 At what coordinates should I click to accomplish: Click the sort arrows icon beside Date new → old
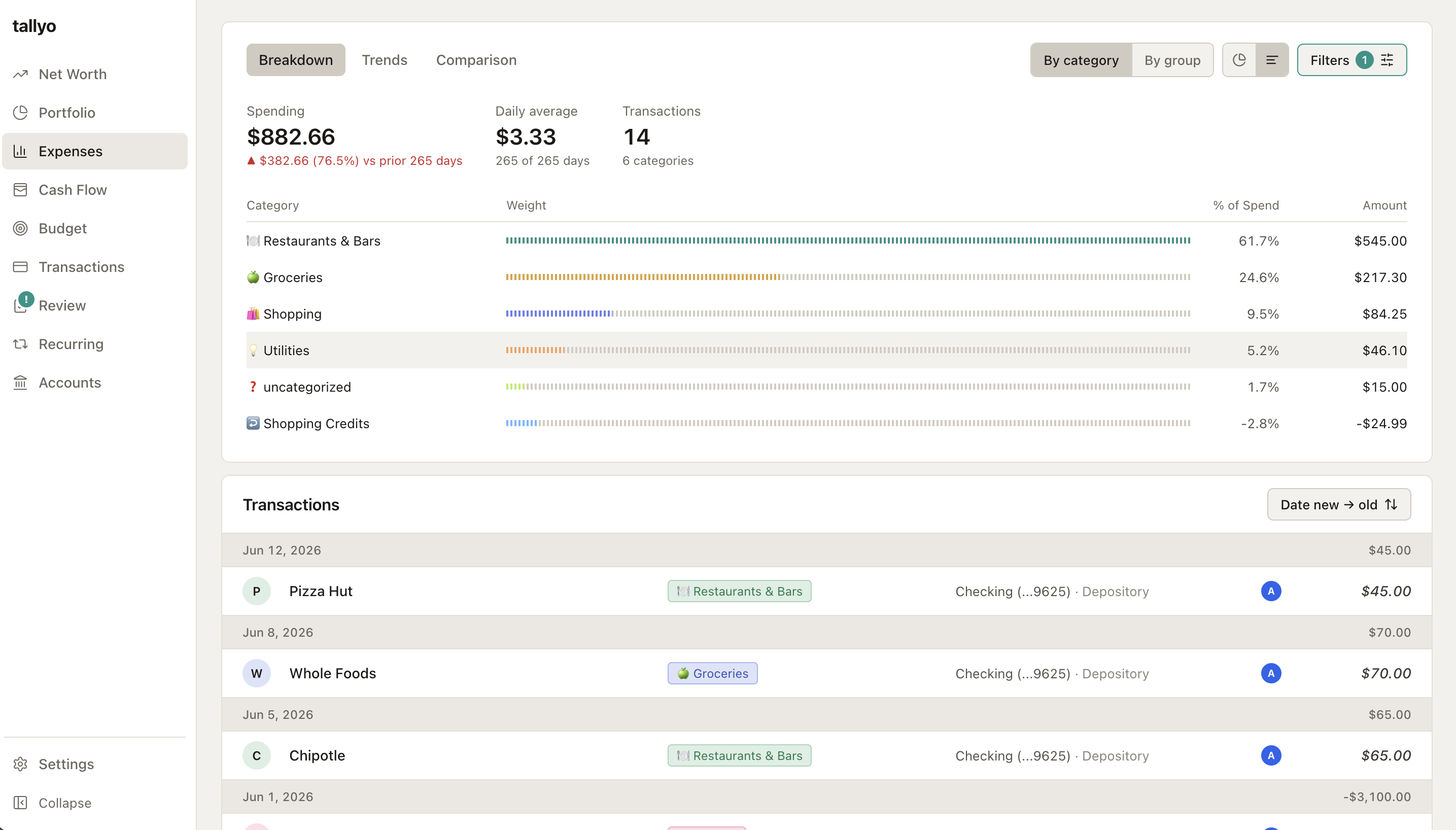[1391, 504]
